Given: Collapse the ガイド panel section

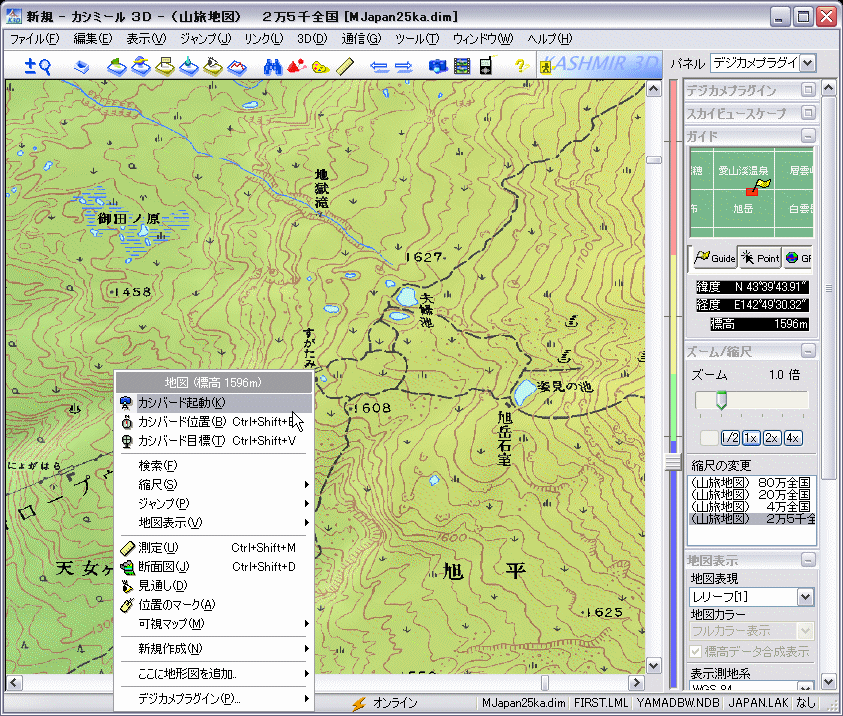Looking at the screenshot, I should point(808,136).
